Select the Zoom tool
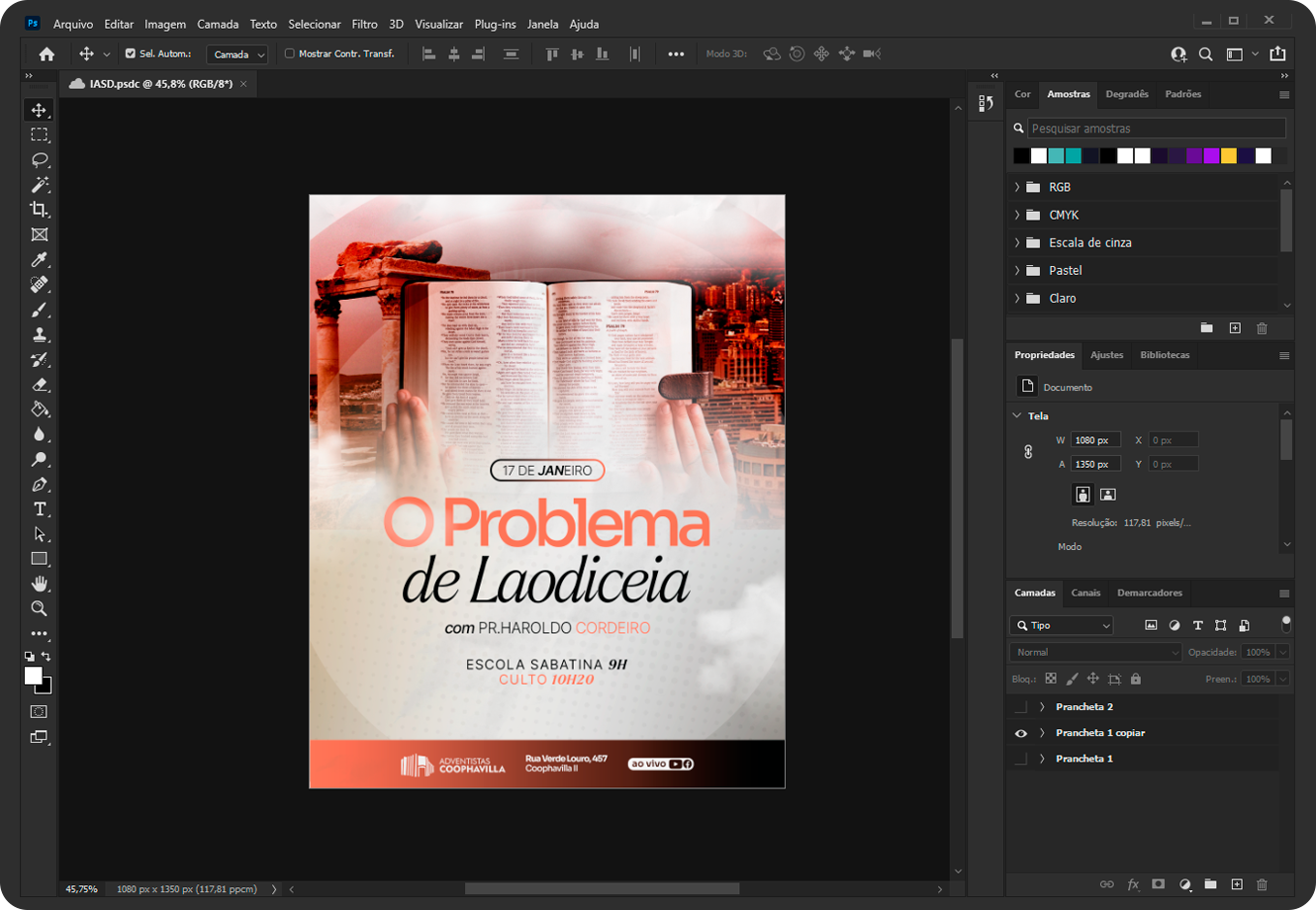This screenshot has height=910, width=1316. pyautogui.click(x=39, y=609)
